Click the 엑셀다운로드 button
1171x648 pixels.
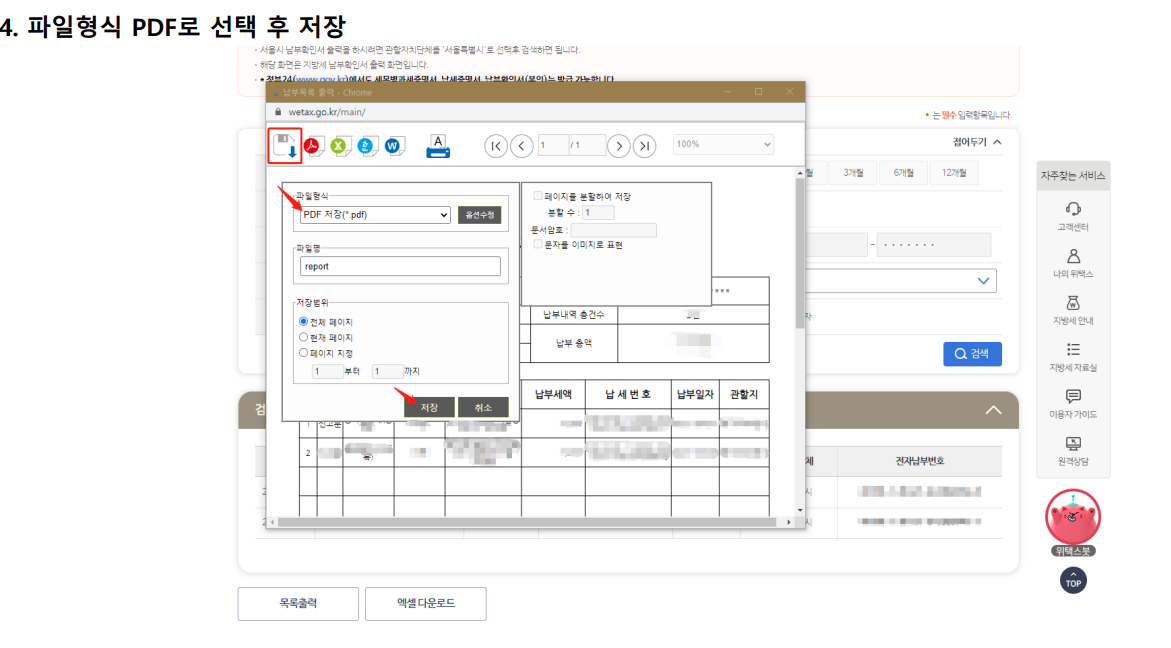[x=425, y=603]
